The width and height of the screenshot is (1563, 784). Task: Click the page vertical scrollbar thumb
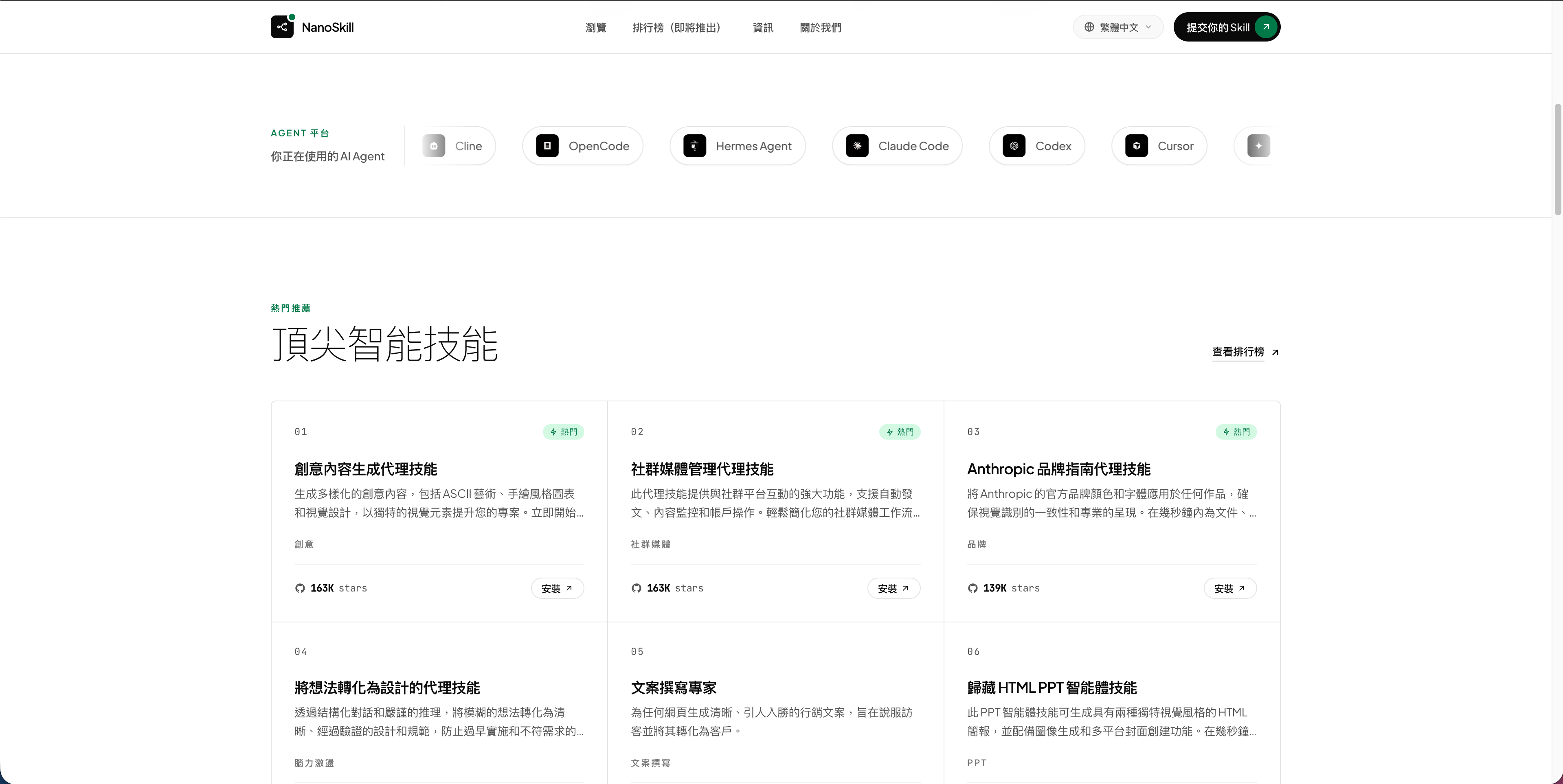[1557, 159]
